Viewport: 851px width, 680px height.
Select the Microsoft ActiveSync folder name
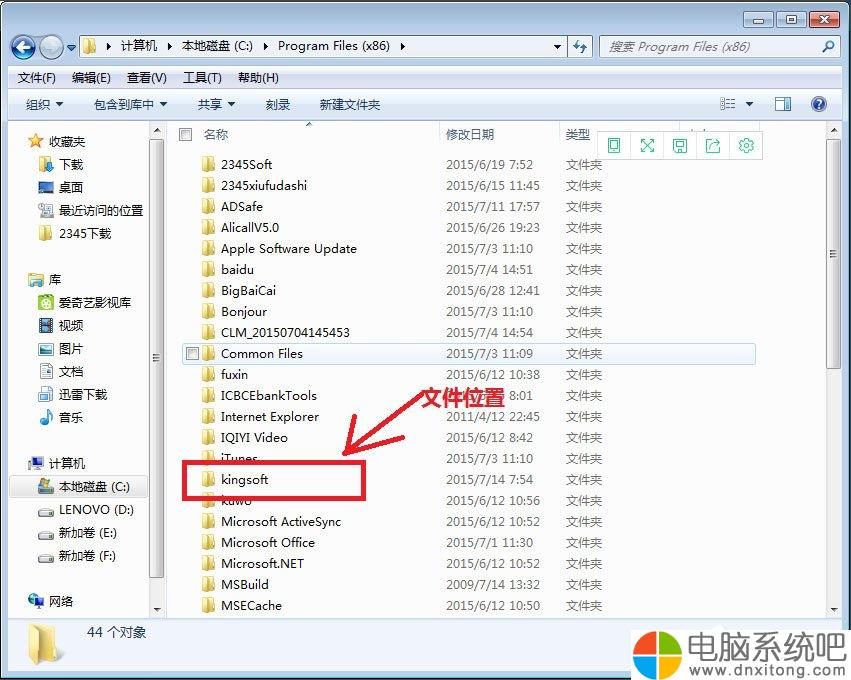(x=281, y=522)
